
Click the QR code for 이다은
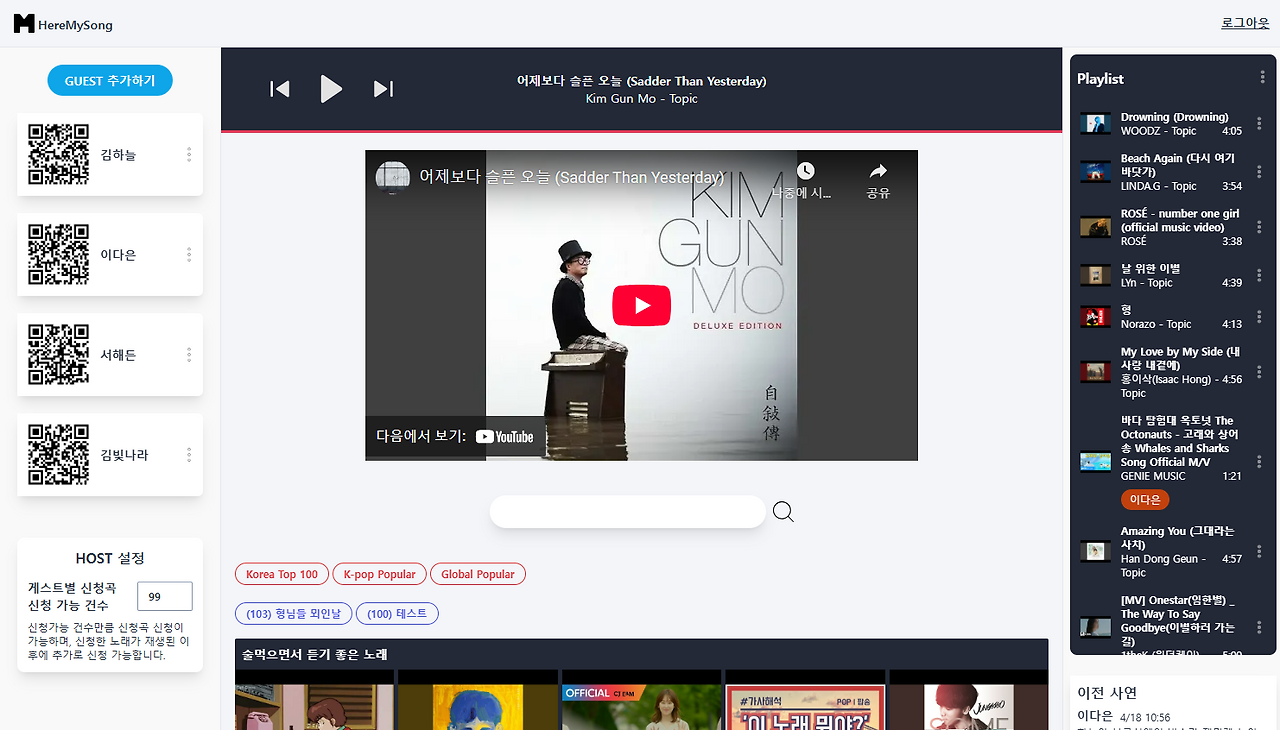[58, 254]
